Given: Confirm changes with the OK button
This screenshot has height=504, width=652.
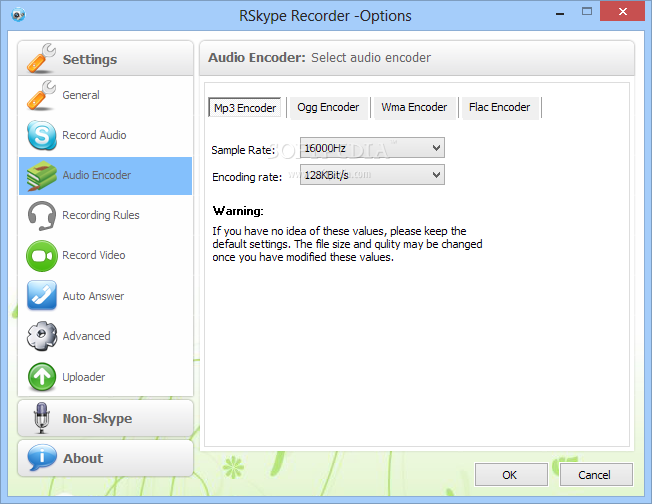Looking at the screenshot, I should (511, 474).
